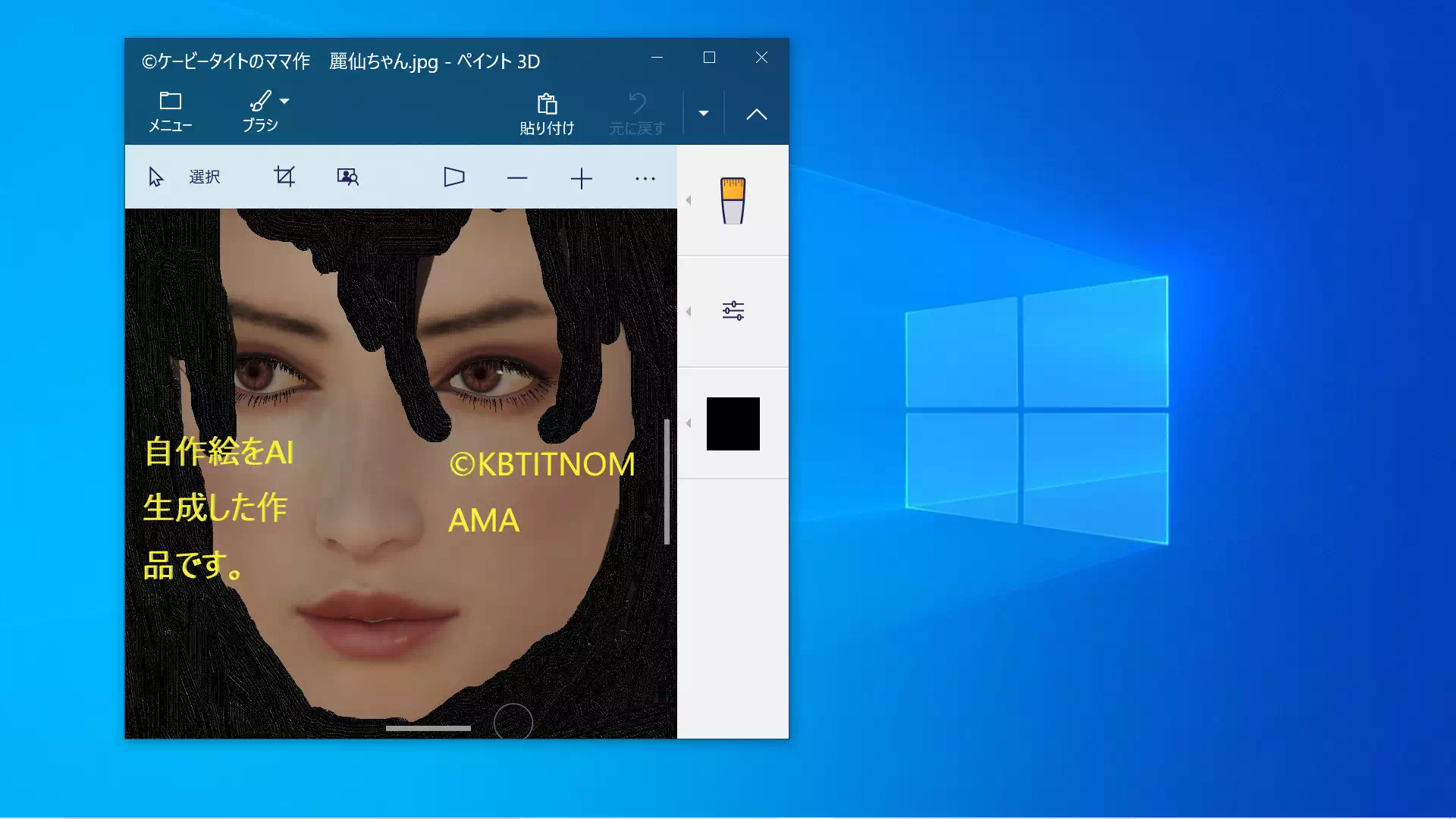Open the brush settings sliders icon
This screenshot has width=1456, height=819.
733,311
